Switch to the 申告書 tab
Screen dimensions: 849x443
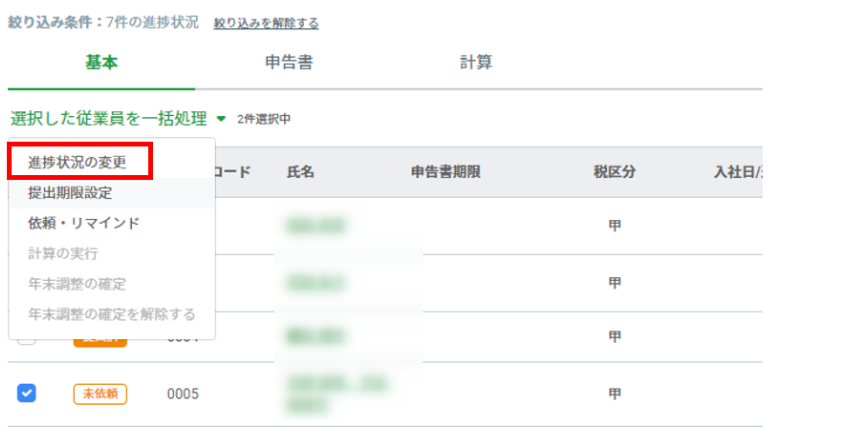tap(289, 63)
